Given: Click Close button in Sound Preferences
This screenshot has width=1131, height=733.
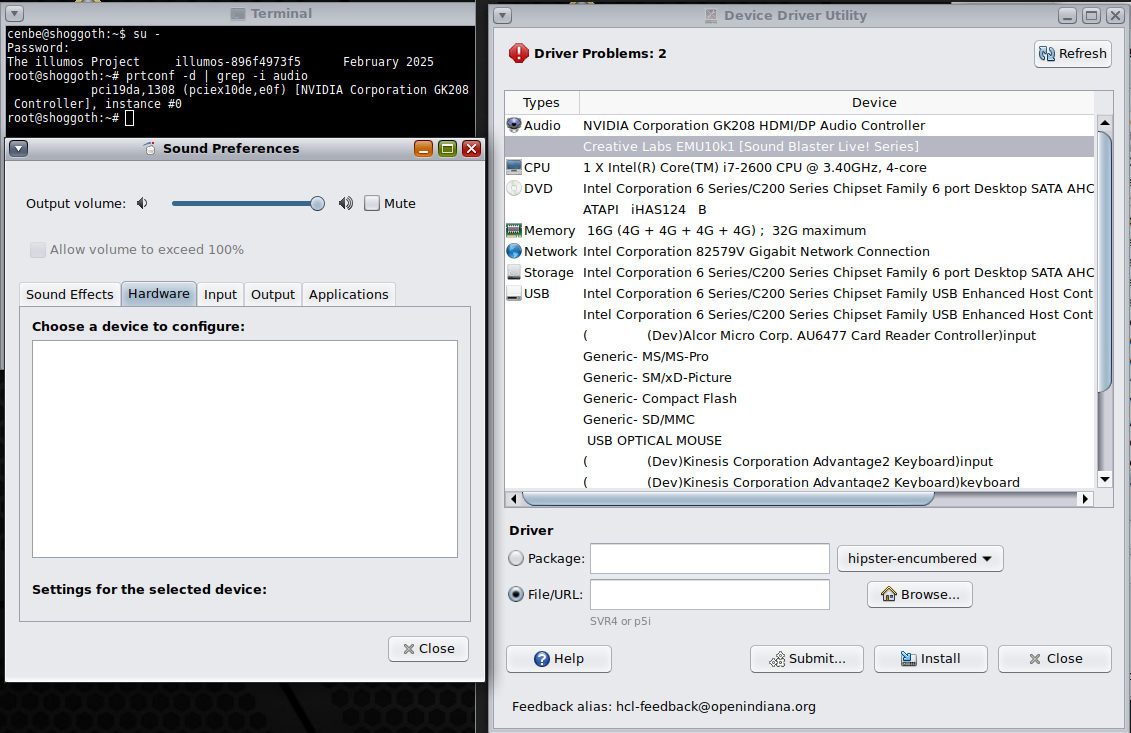Looking at the screenshot, I should 428,649.
